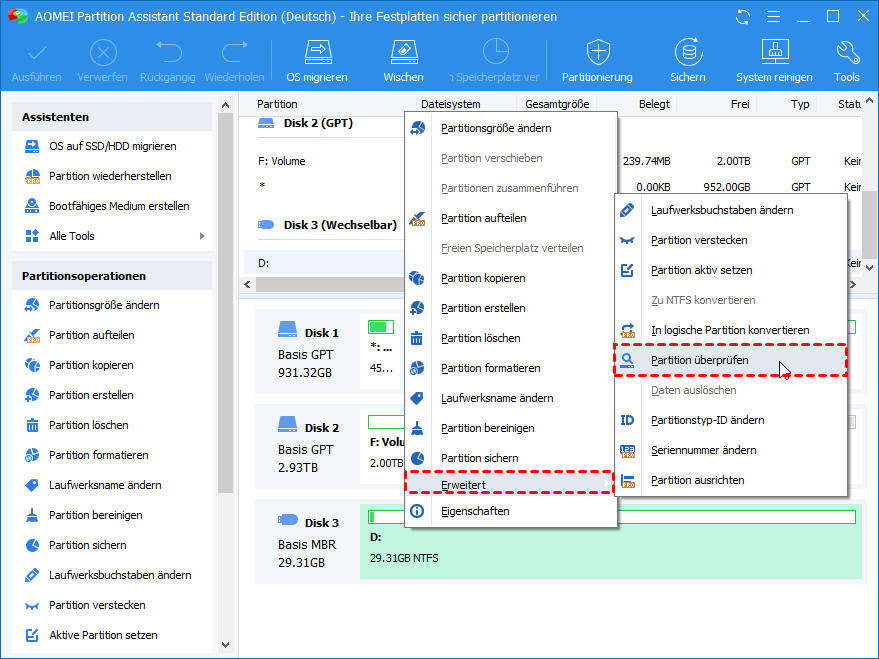The image size is (879, 659).
Task: Open System reinigen in toolbar
Action: 774,61
